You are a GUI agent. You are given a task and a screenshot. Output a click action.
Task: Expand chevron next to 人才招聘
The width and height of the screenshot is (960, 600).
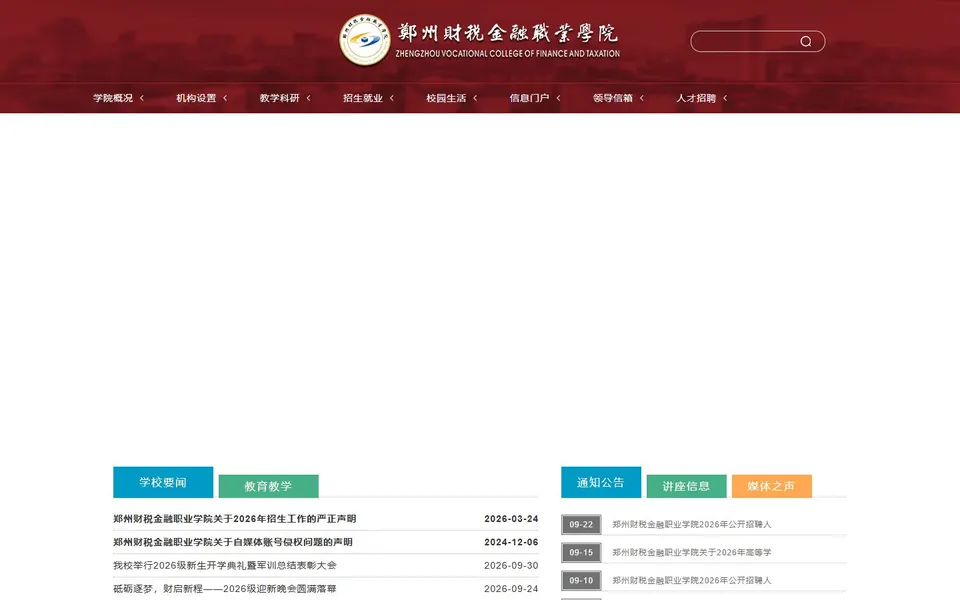(x=725, y=98)
